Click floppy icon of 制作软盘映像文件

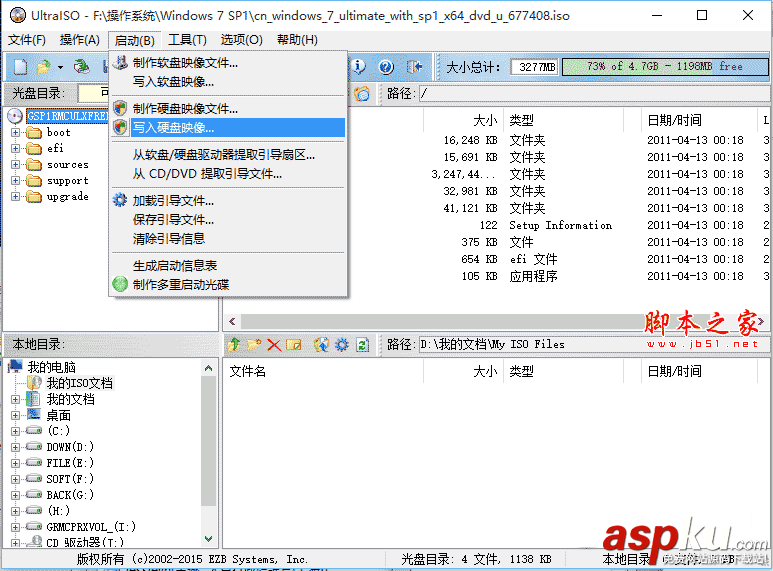[x=120, y=63]
